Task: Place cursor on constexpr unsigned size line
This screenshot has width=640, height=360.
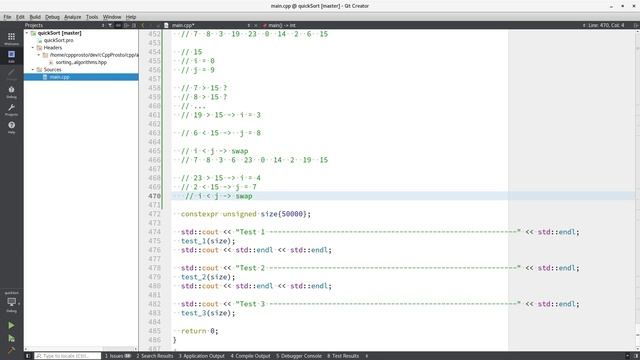Action: click(x=246, y=214)
